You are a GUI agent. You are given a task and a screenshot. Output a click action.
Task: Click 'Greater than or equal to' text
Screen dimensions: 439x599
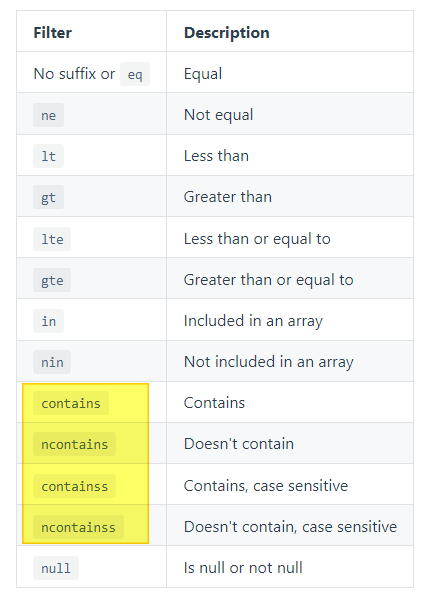[268, 280]
